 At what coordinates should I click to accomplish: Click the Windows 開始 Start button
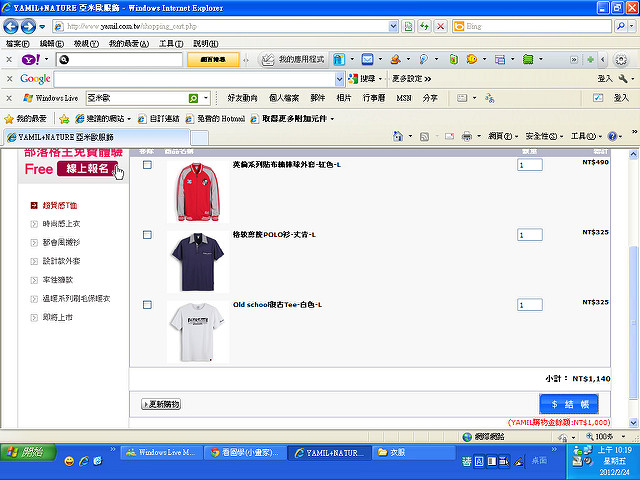click(28, 452)
